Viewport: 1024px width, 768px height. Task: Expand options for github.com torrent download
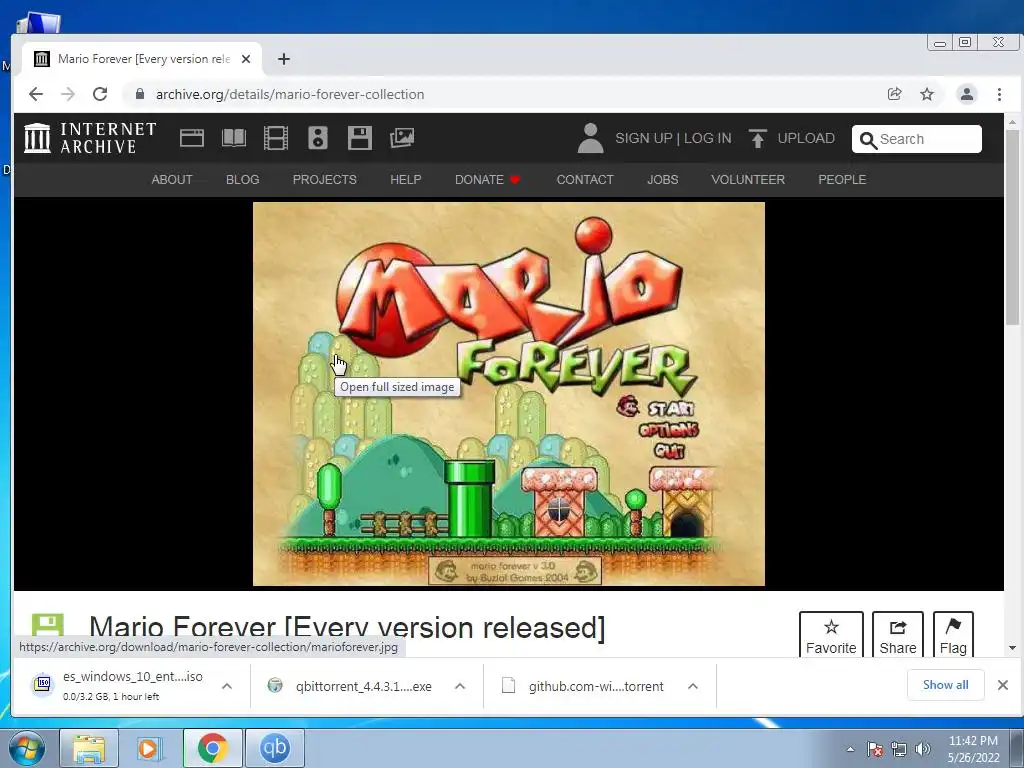pyautogui.click(x=693, y=686)
